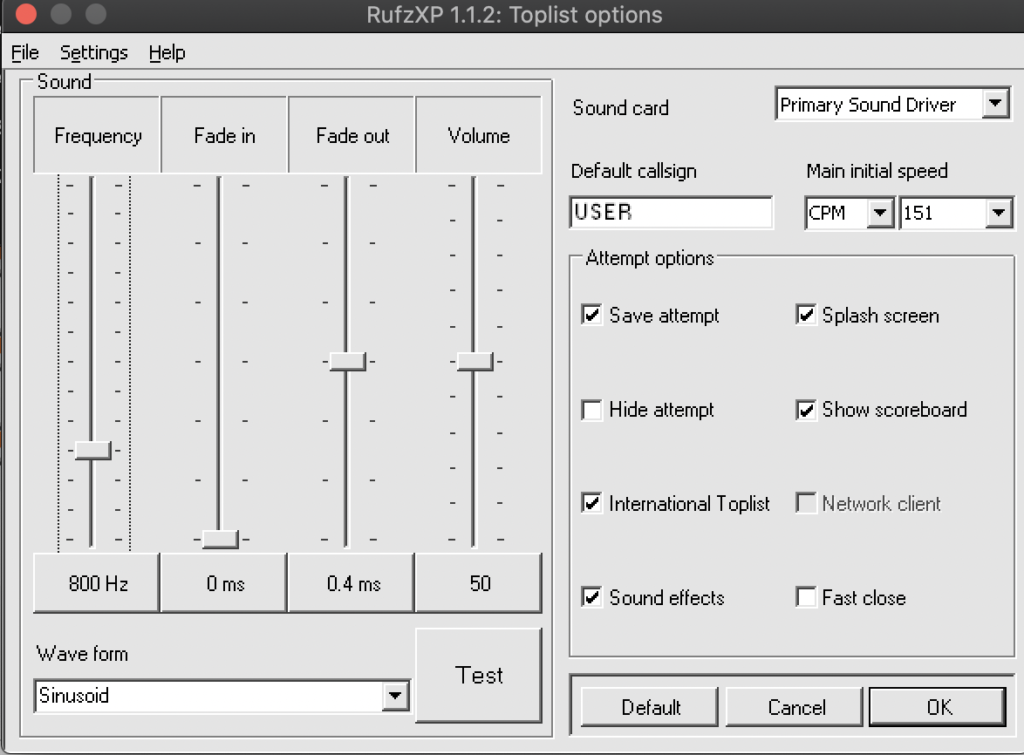Click Cancel to discard changes
This screenshot has width=1024, height=755.
point(796,707)
